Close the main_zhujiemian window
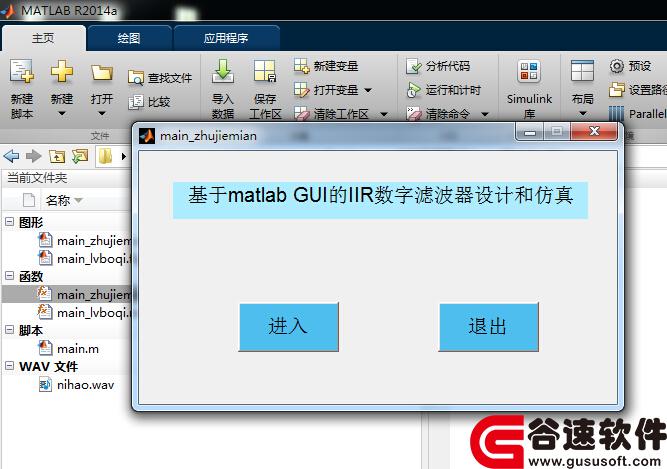The height and width of the screenshot is (469, 667). (x=594, y=131)
